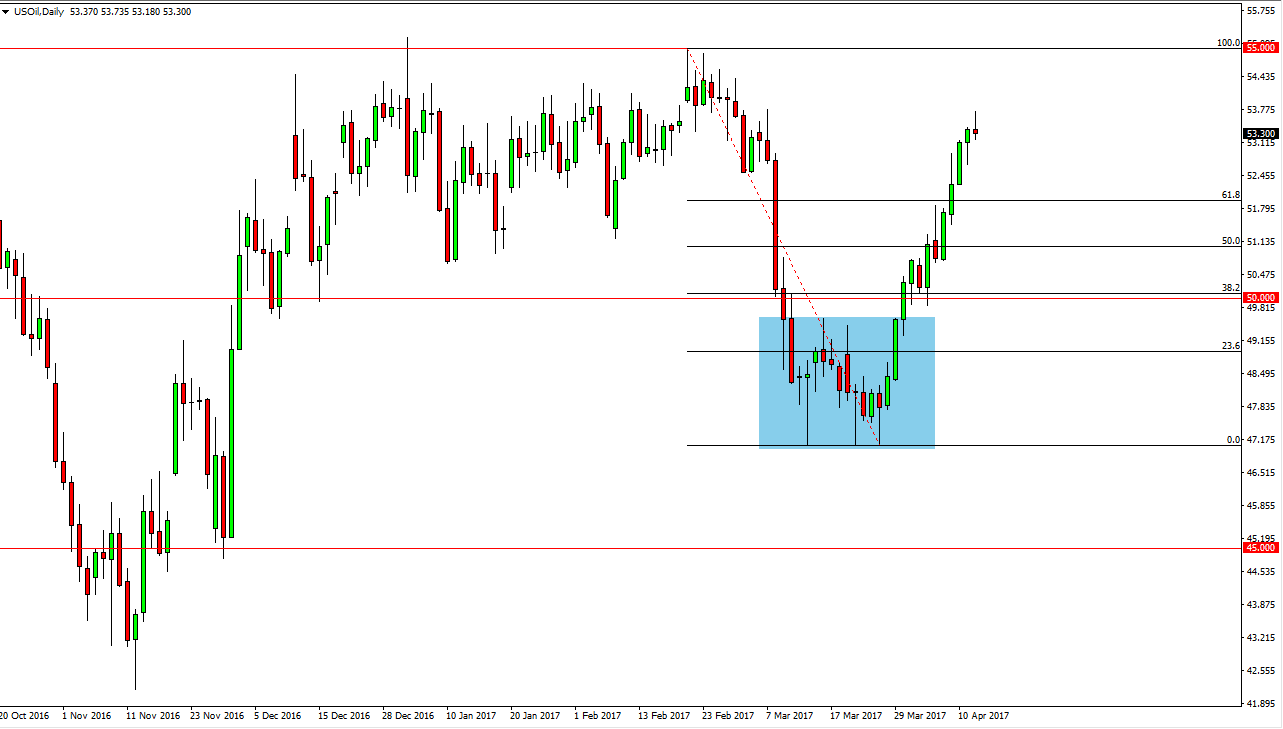Click the red 55.000 price label
The width and height of the screenshot is (1283, 729).
point(1260,48)
